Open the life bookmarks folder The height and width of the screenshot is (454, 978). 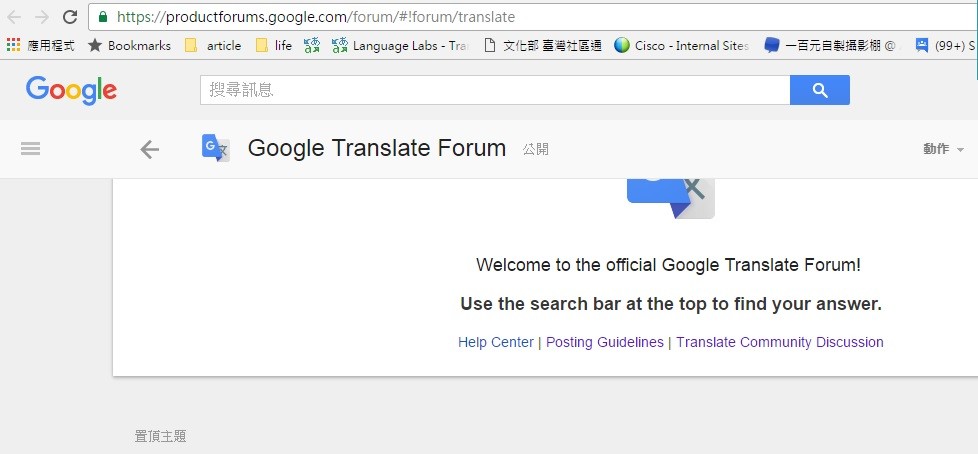click(274, 46)
